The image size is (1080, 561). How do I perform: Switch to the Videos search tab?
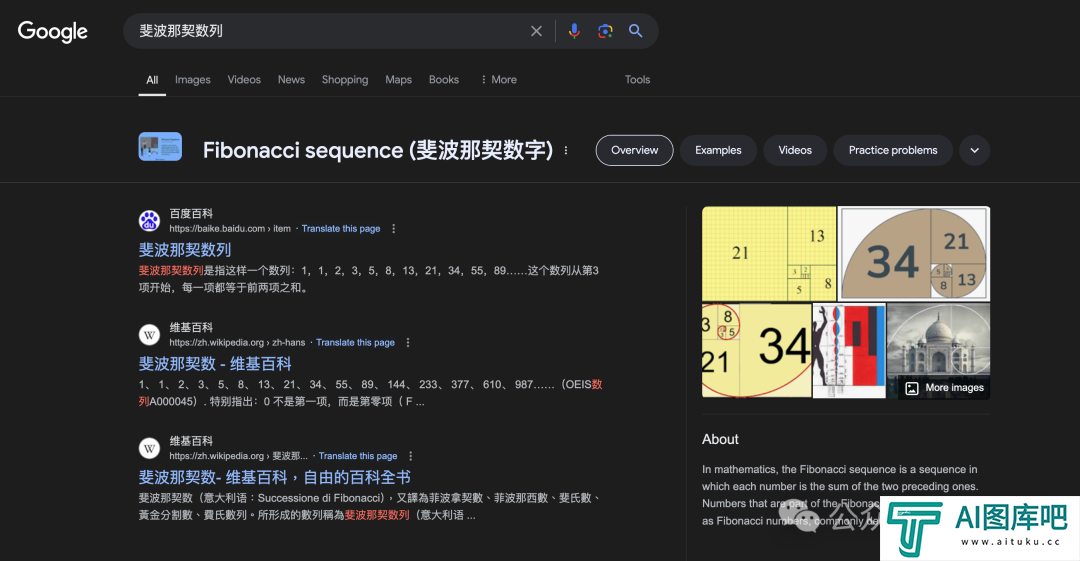[245, 80]
